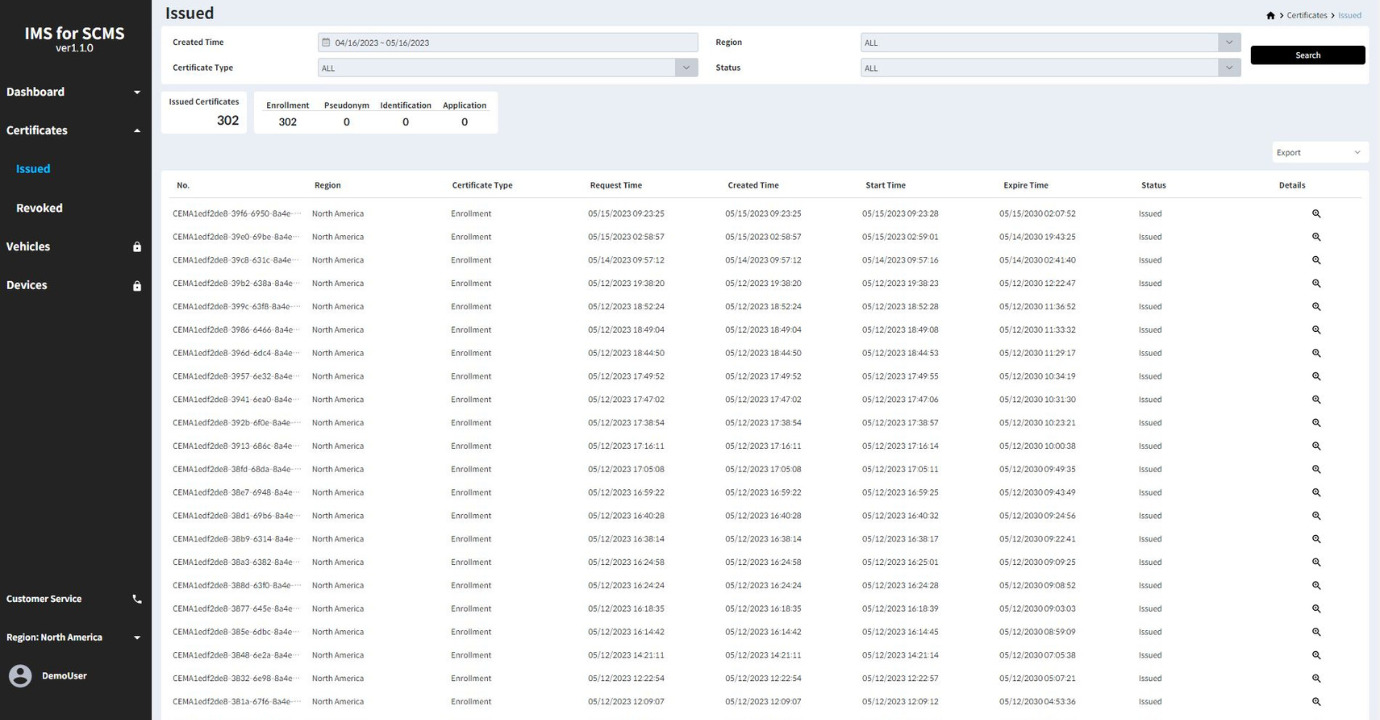Open the Export format dropdown
This screenshot has width=1380, height=720.
1319,151
